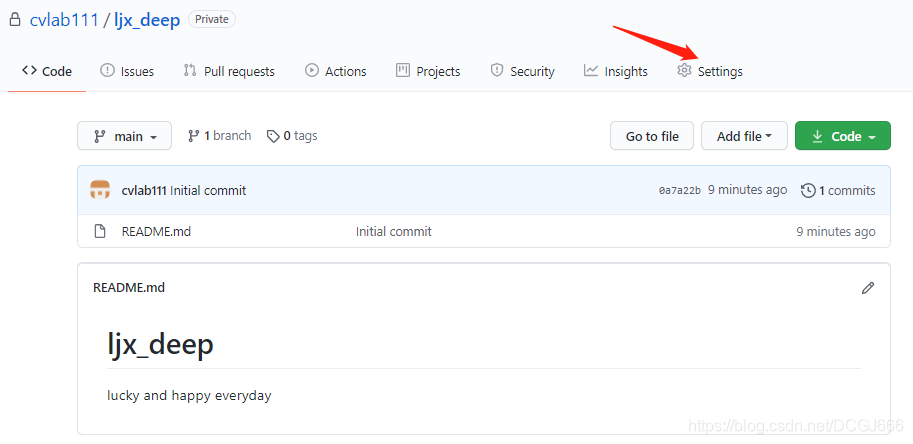Click the ljx_deep README heading

coord(160,344)
